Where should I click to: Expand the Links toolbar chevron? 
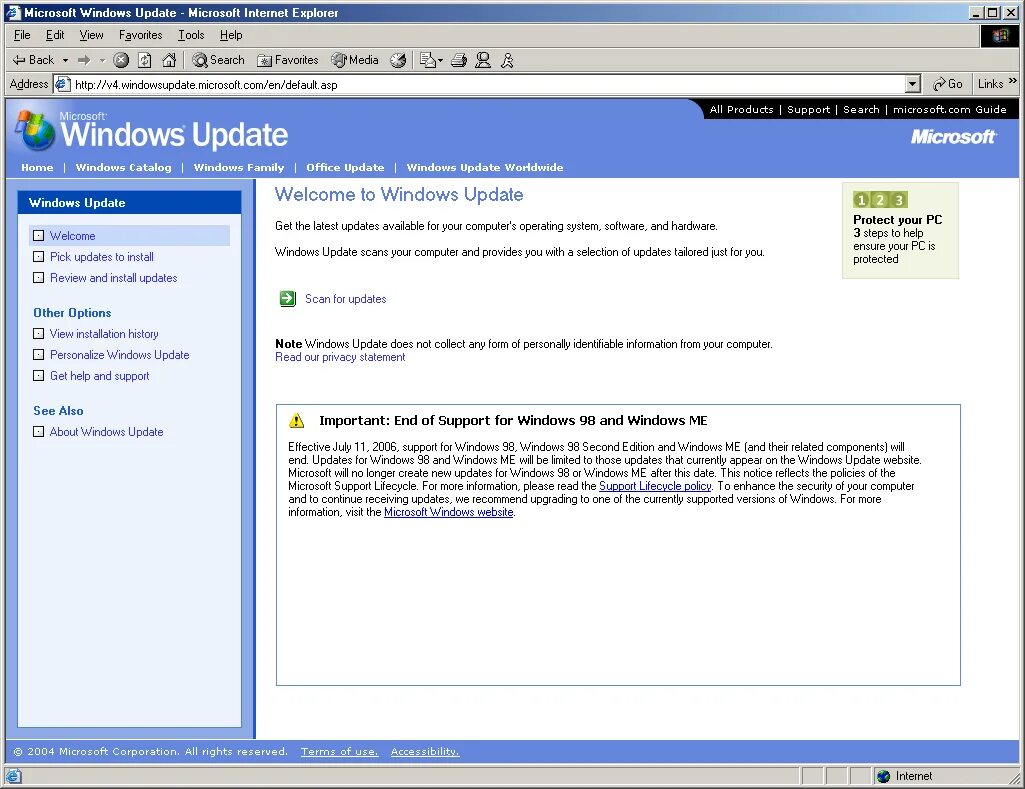(1013, 81)
